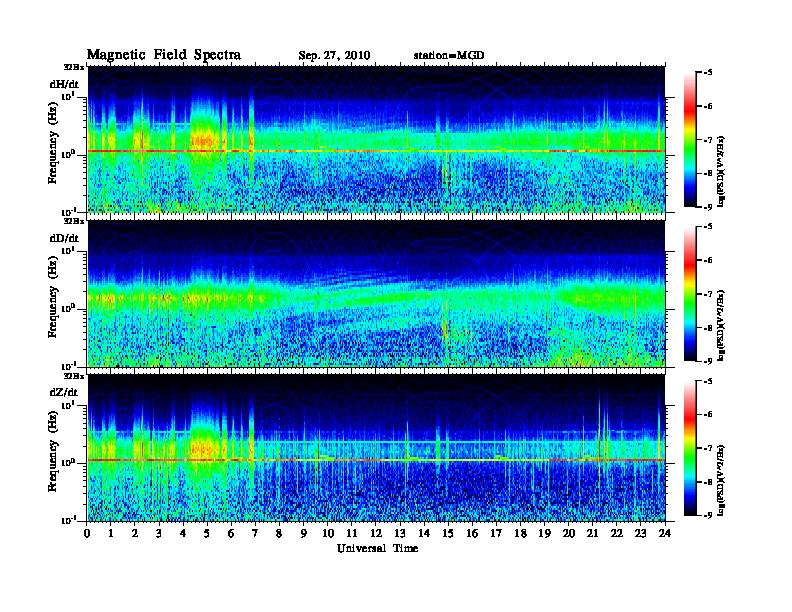Click hour tick label "16" on the time axis
The image size is (792, 612).
pyautogui.click(x=472, y=534)
